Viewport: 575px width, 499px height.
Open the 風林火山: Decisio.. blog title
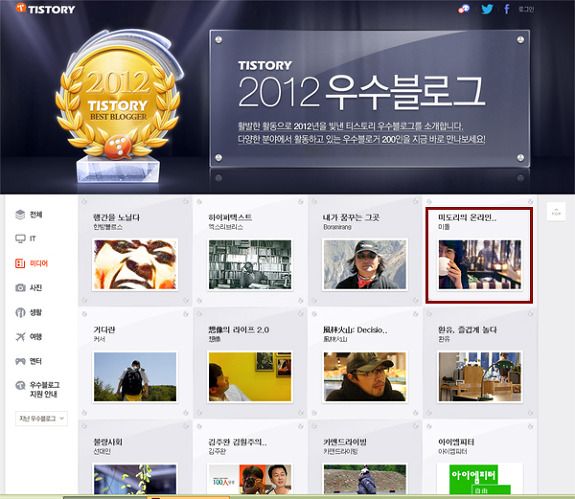[355, 330]
